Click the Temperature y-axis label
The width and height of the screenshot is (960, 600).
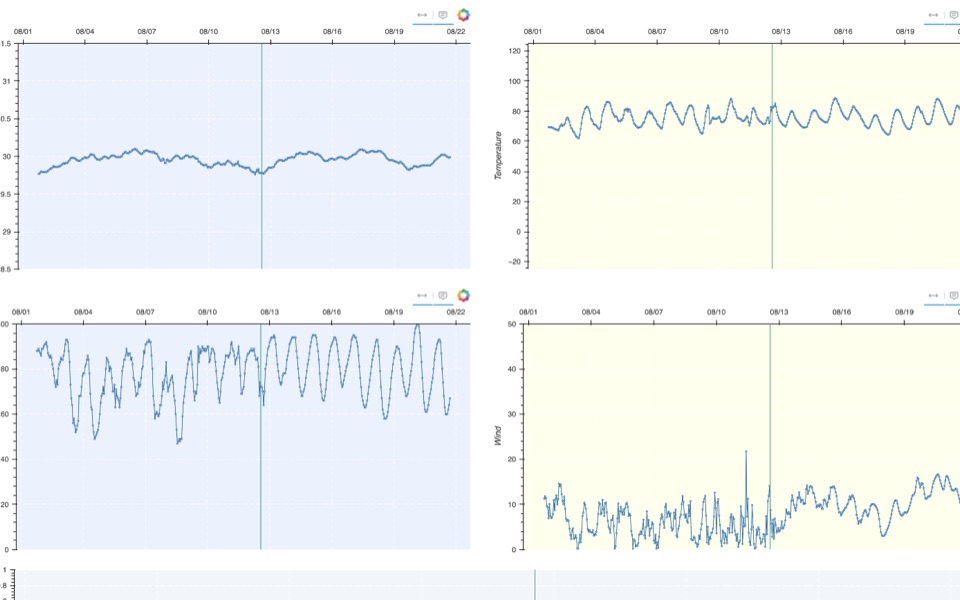point(498,156)
